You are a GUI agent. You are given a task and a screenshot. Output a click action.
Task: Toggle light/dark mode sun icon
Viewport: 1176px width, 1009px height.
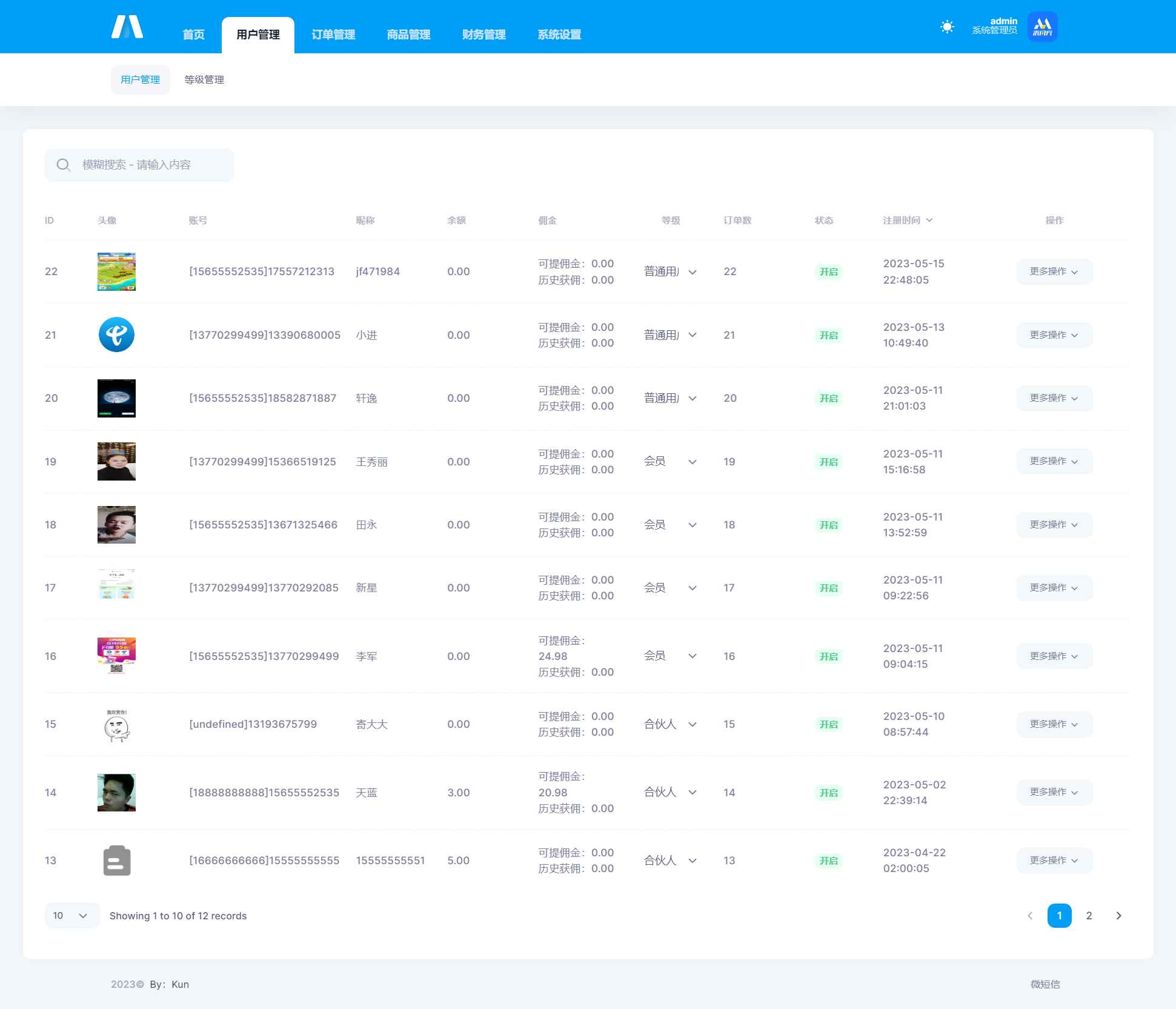point(947,27)
